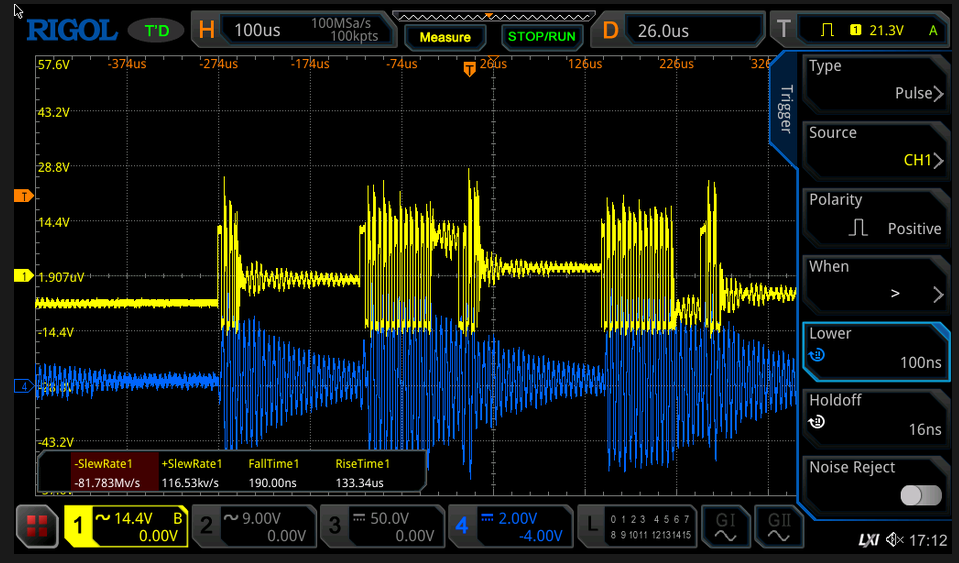This screenshot has height=563, width=959.
Task: Open the horizontal timebase H icon
Action: 207,30
